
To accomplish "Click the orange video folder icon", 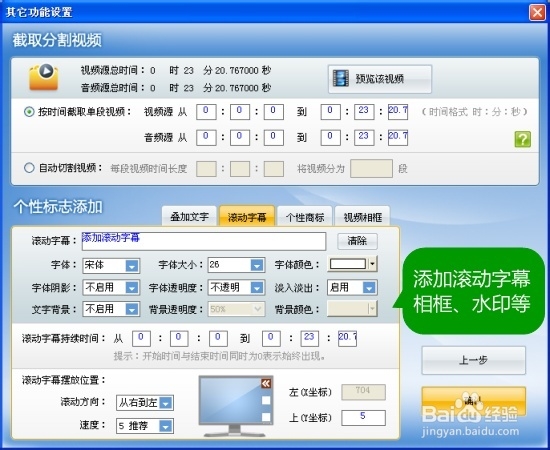I will click(43, 77).
